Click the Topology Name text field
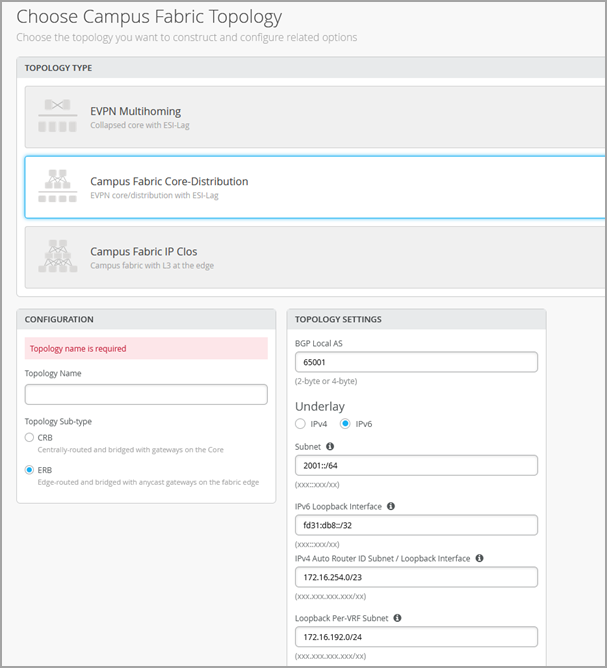 coord(146,394)
